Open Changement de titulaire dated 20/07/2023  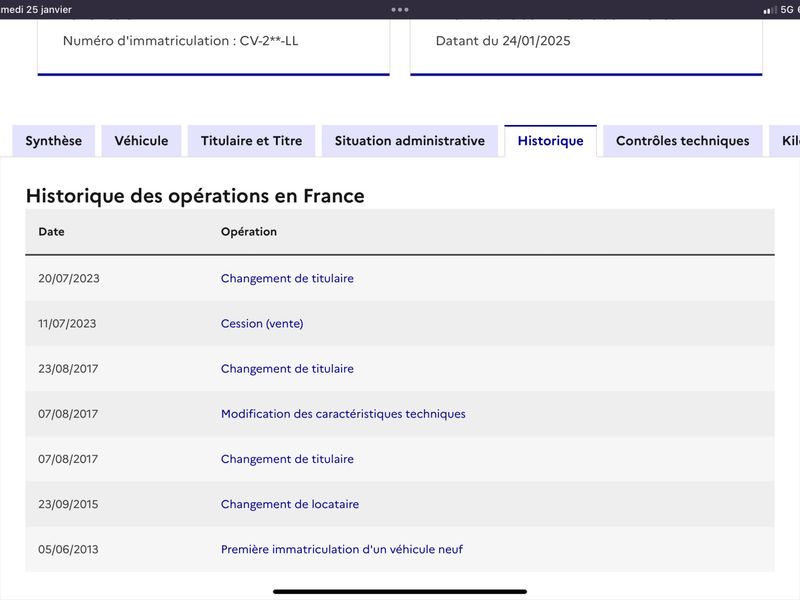pos(287,279)
